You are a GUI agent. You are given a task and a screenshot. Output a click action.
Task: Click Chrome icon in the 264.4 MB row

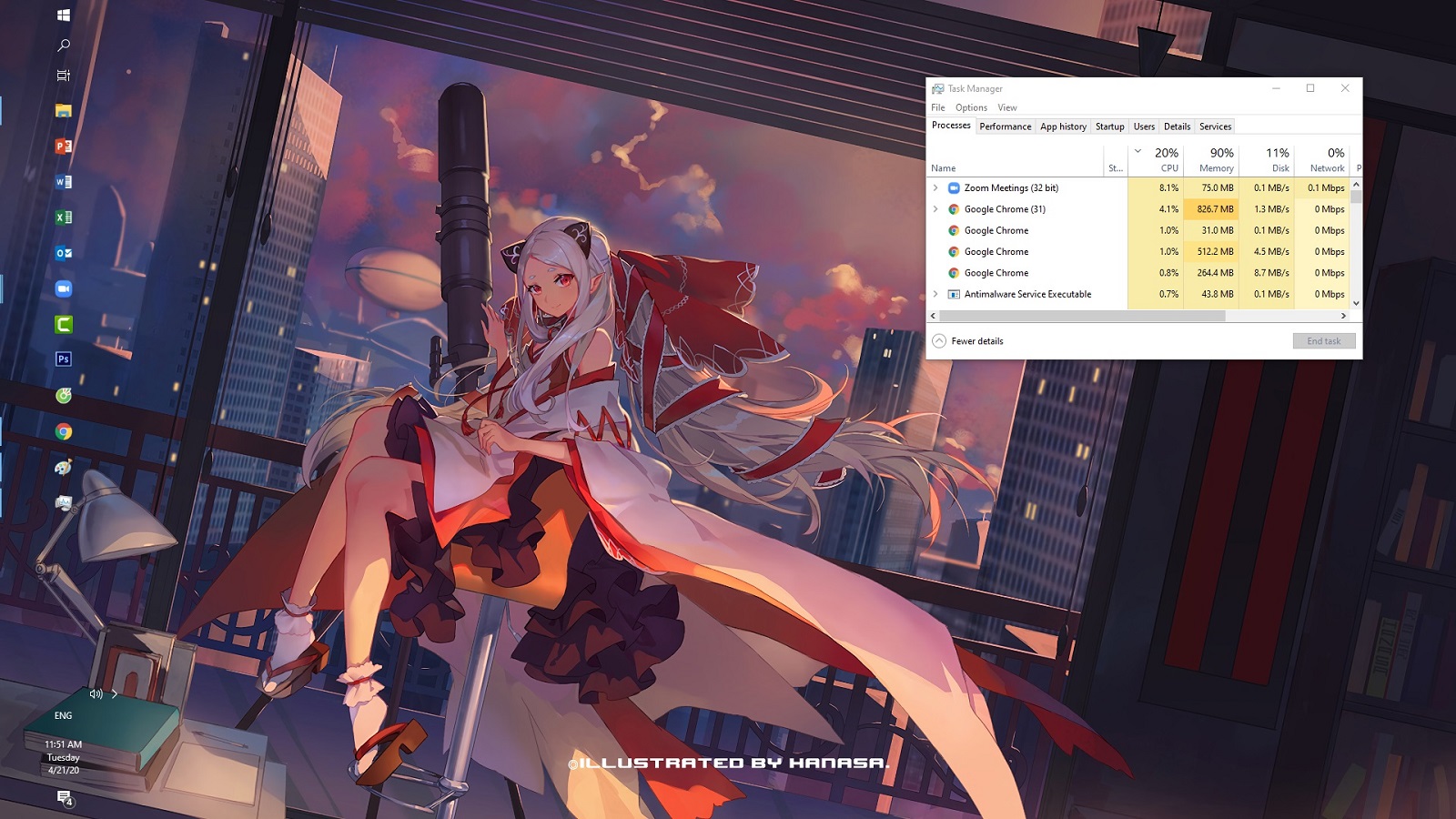[954, 273]
